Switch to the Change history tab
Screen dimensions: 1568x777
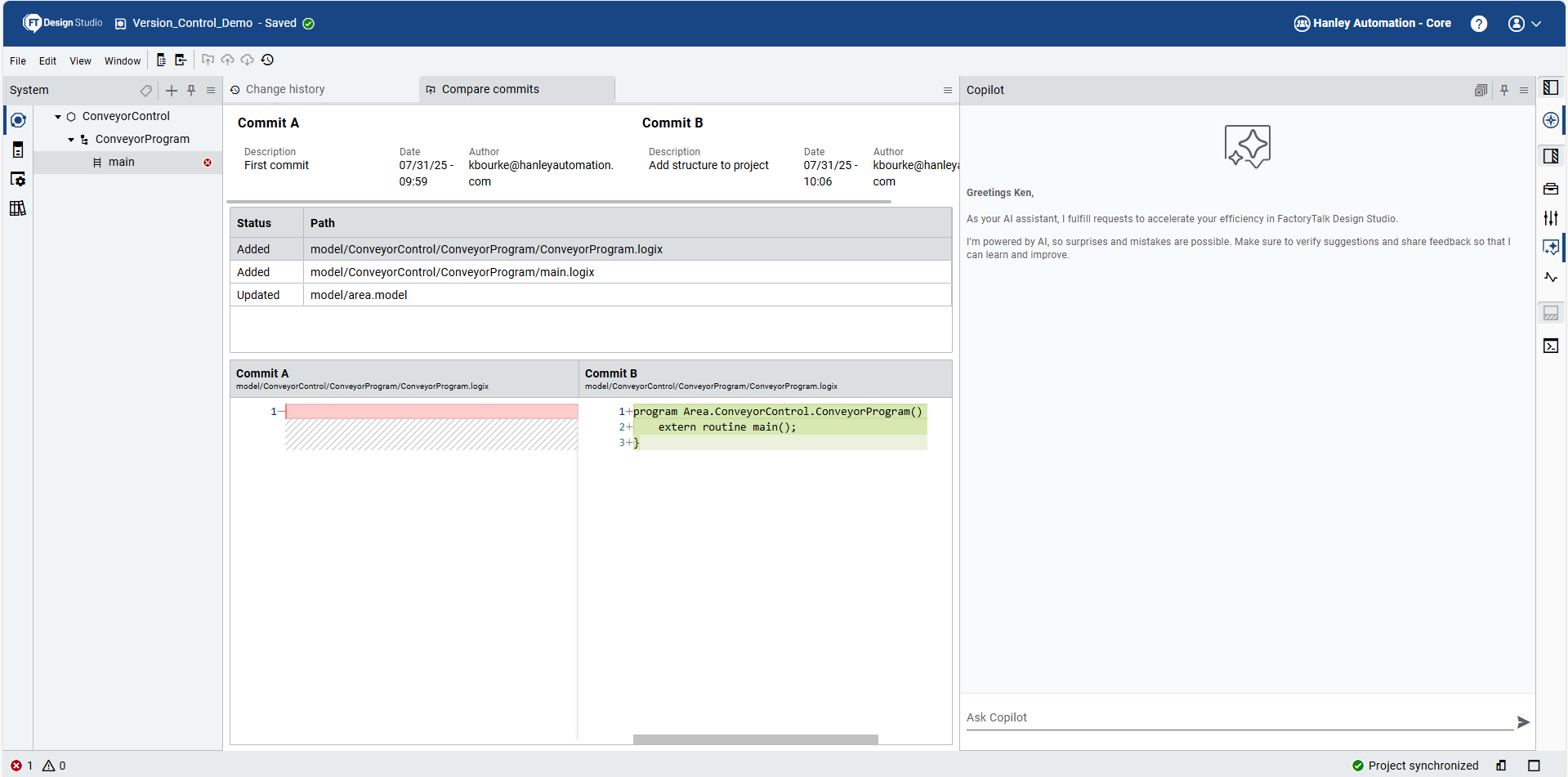pos(285,90)
